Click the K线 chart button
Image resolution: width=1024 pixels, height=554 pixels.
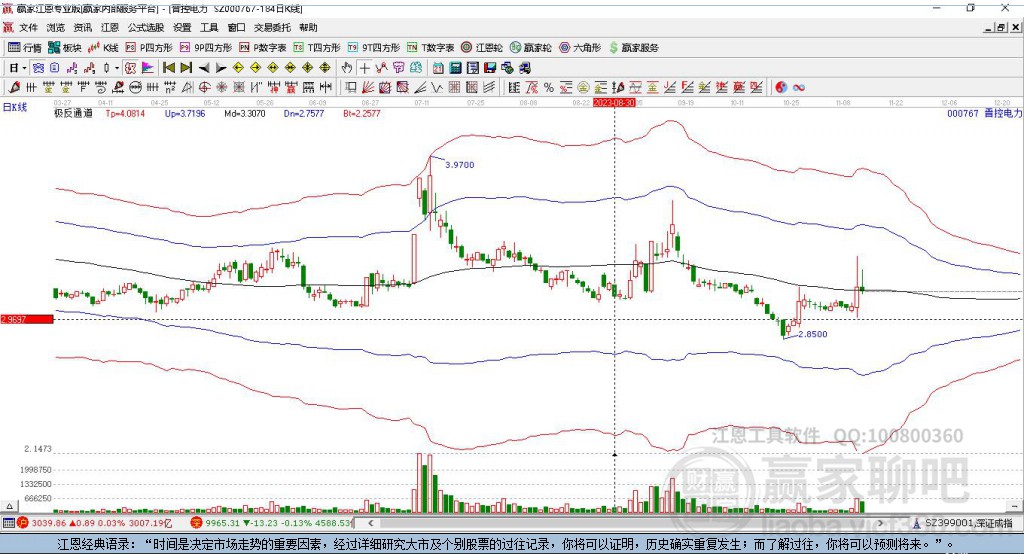[104, 48]
